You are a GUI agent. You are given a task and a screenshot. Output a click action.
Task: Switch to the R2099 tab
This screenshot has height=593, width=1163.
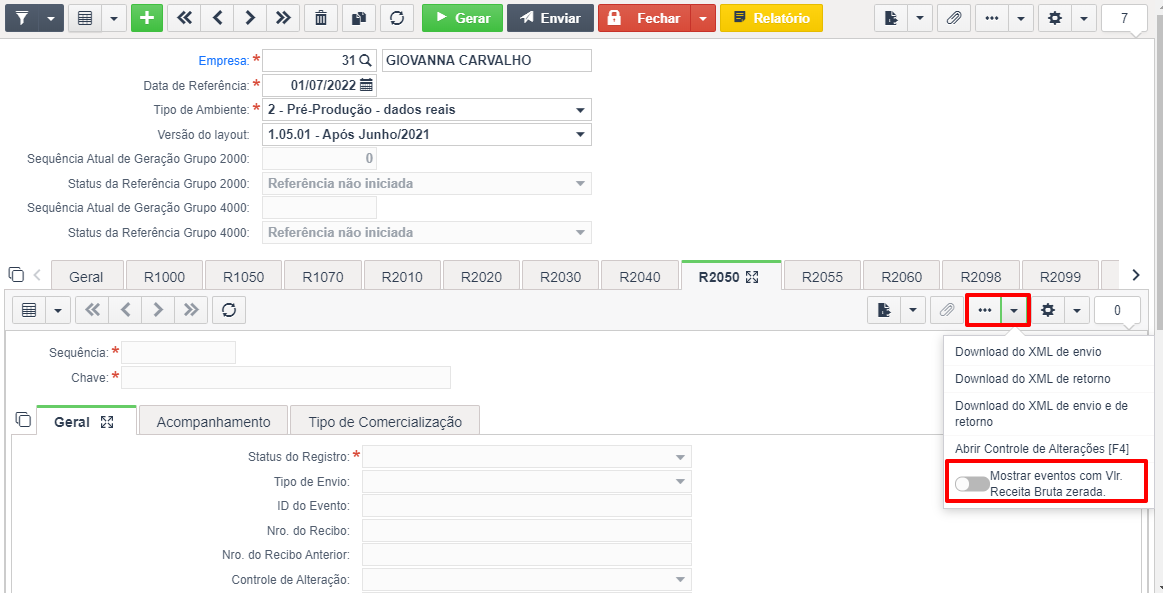click(1060, 277)
